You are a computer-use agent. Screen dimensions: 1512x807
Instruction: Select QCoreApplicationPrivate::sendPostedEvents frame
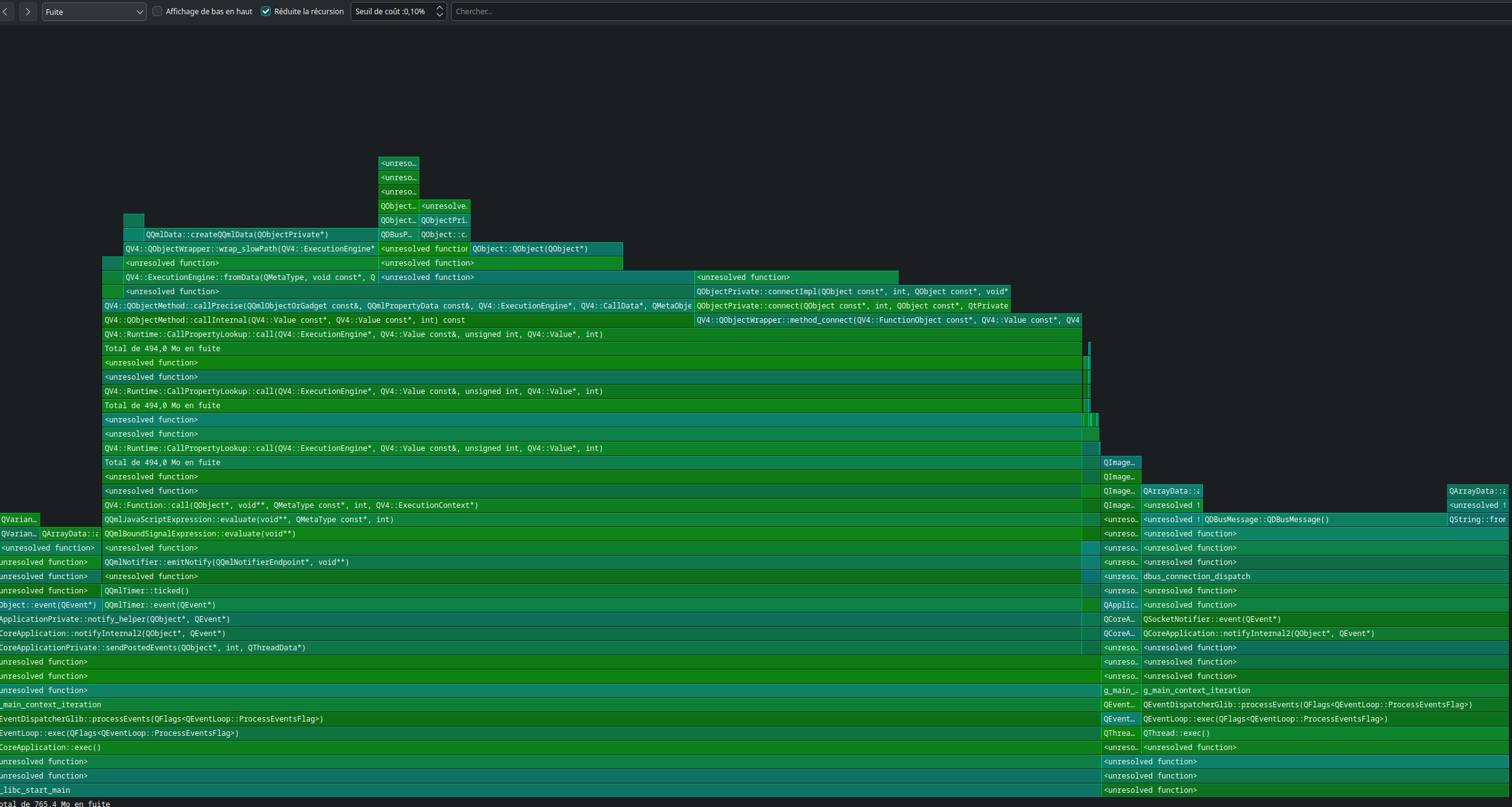[x=541, y=648]
